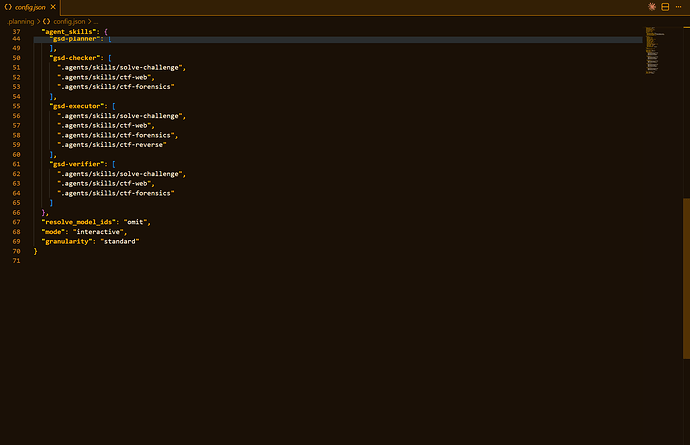Select empty line number 71 in gutter
This screenshot has width=690, height=445.
[16, 261]
